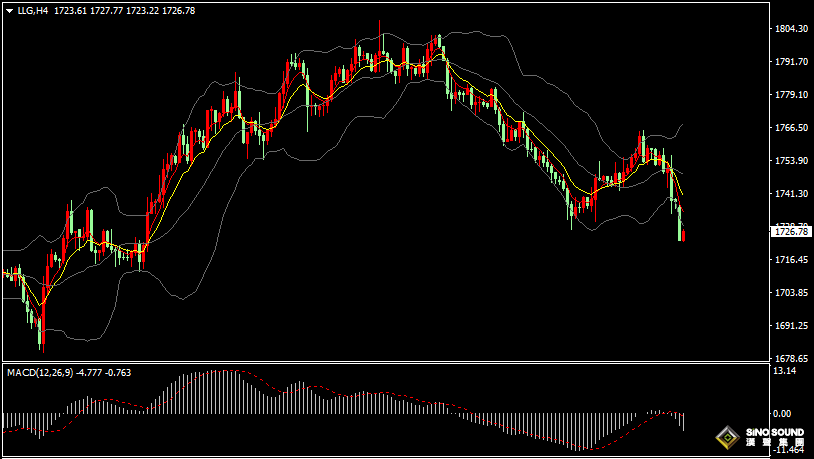Screen dimensions: 814x459
Task: Click the Sino Sound diamond logo icon
Action: (x=727, y=438)
